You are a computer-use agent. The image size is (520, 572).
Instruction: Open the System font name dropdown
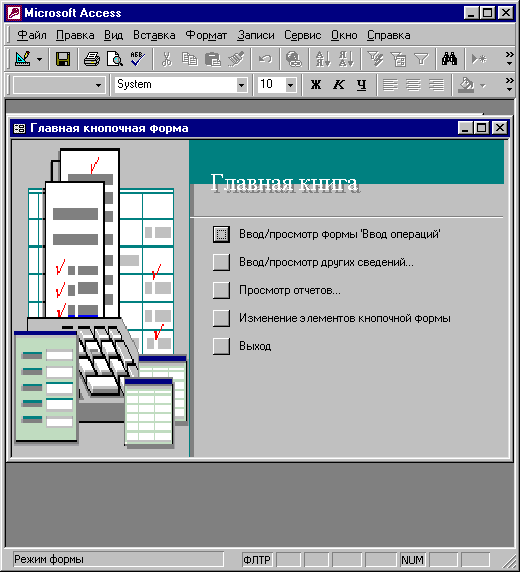(x=241, y=85)
